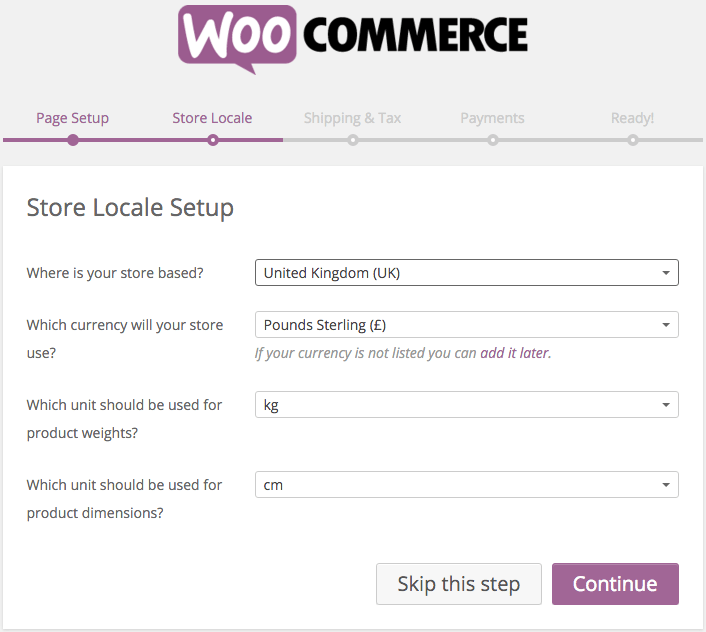Expand the kg weight unit dropdown
The width and height of the screenshot is (706, 632).
coord(466,405)
